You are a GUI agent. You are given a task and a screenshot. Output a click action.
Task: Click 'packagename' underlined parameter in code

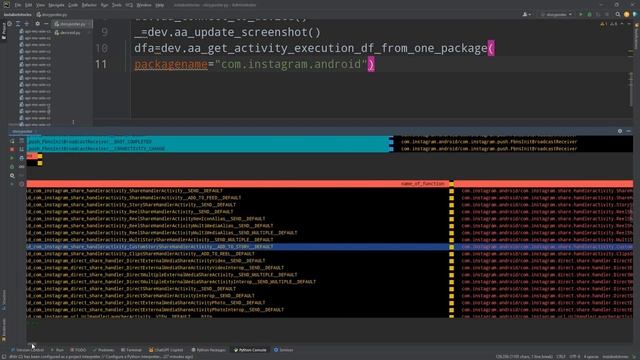(171, 64)
